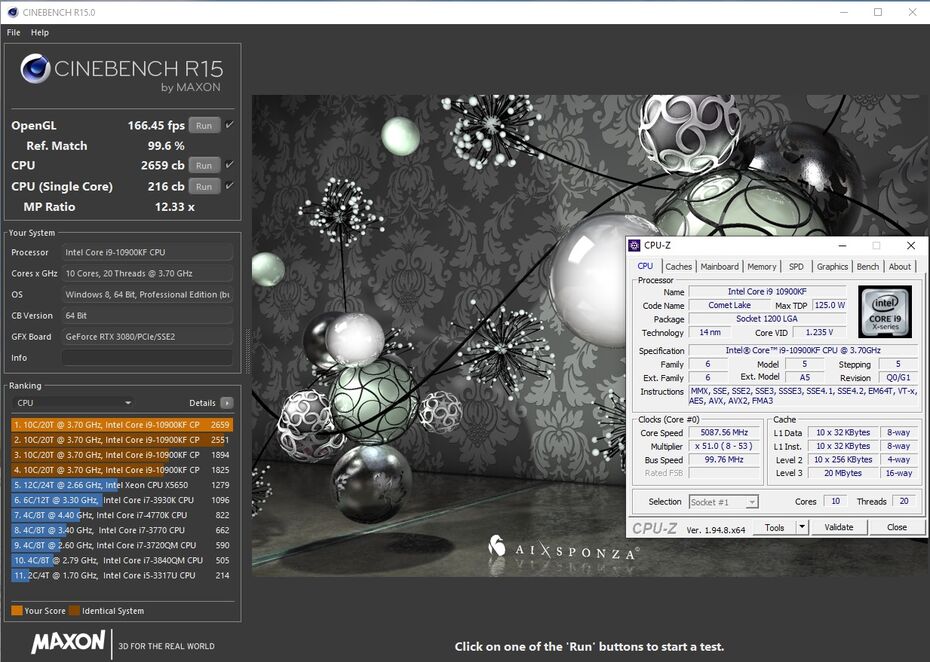
Task: Switch to the Mainboard tab in CPU-Z
Action: [x=719, y=267]
